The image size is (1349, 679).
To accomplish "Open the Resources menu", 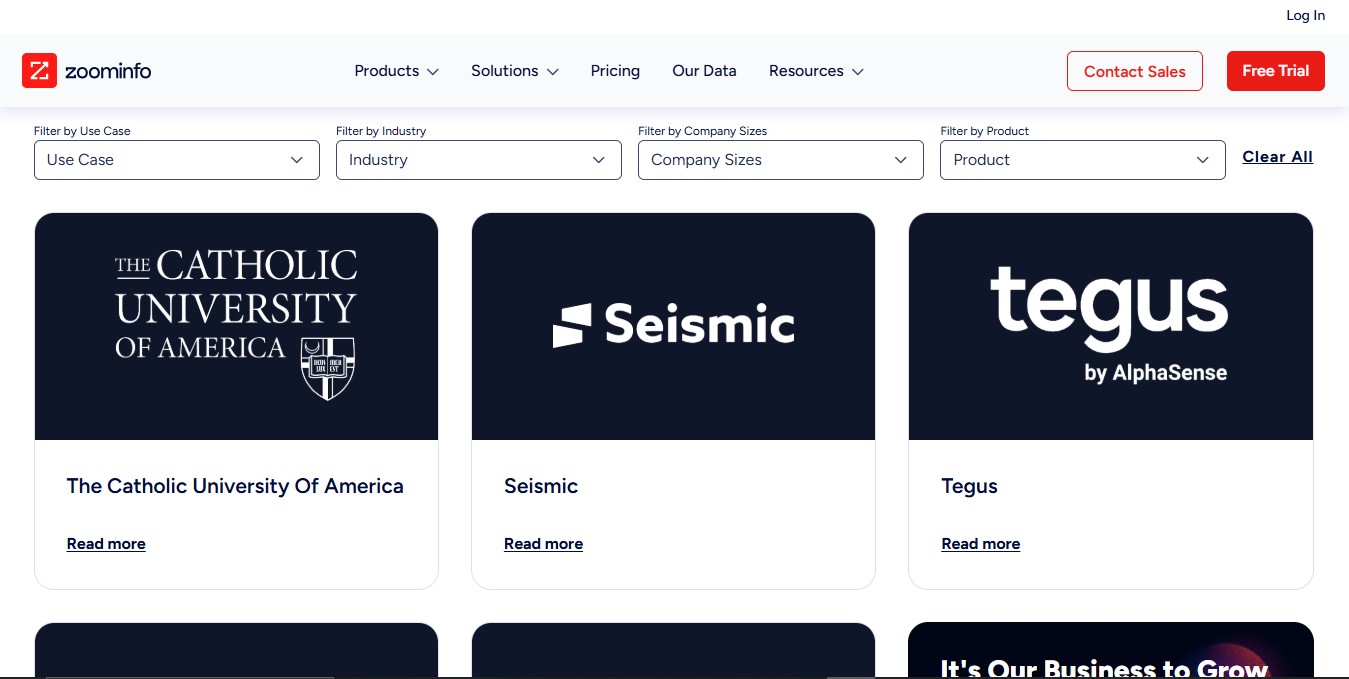I will coord(816,71).
